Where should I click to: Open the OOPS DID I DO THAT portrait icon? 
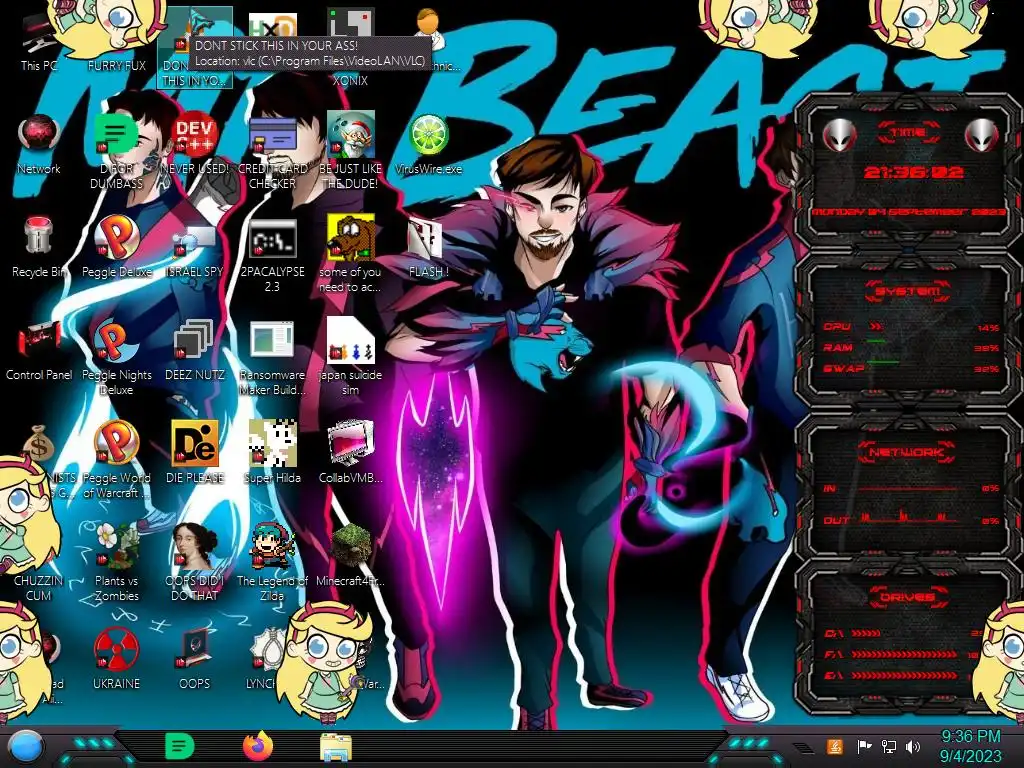pos(195,563)
